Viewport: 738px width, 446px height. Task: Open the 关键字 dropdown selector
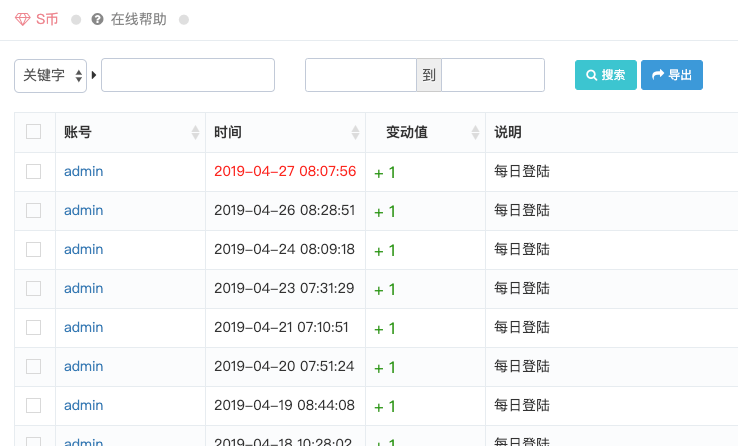(50, 75)
